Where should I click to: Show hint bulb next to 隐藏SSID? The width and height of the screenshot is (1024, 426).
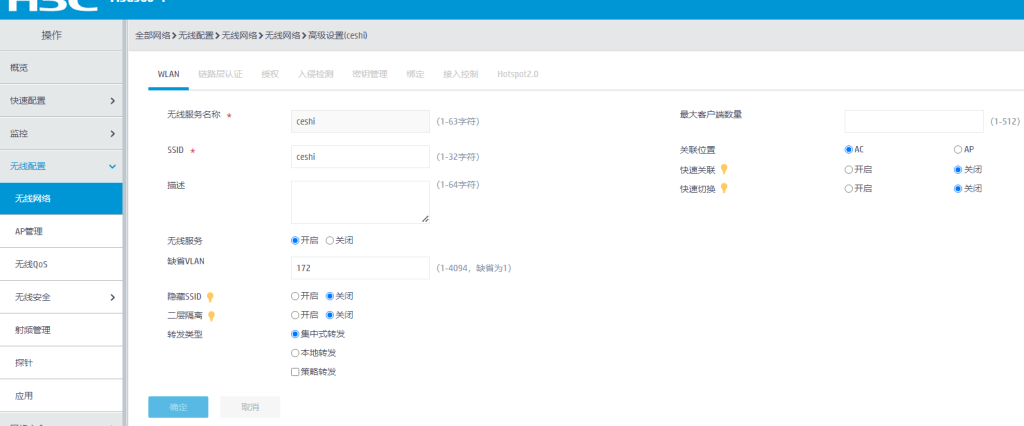[x=210, y=297]
